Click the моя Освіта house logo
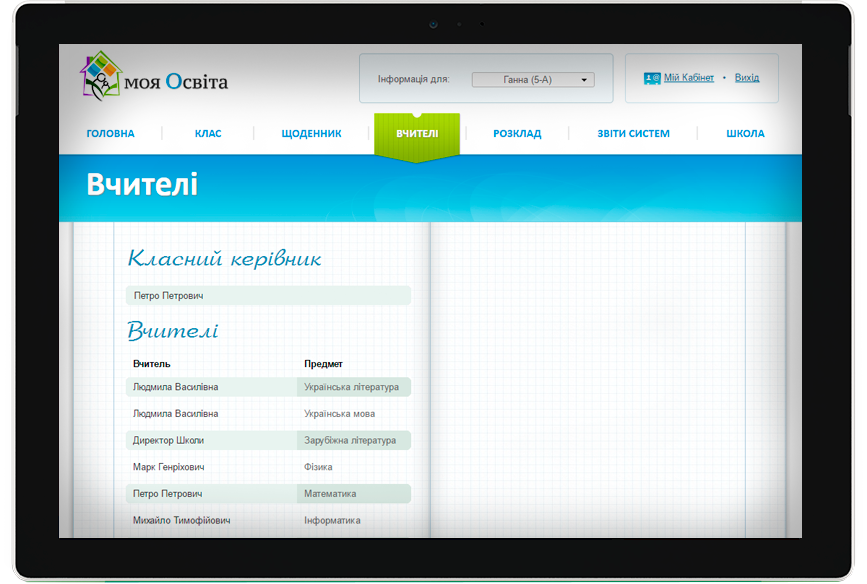This screenshot has height=584, width=867. [x=101, y=76]
